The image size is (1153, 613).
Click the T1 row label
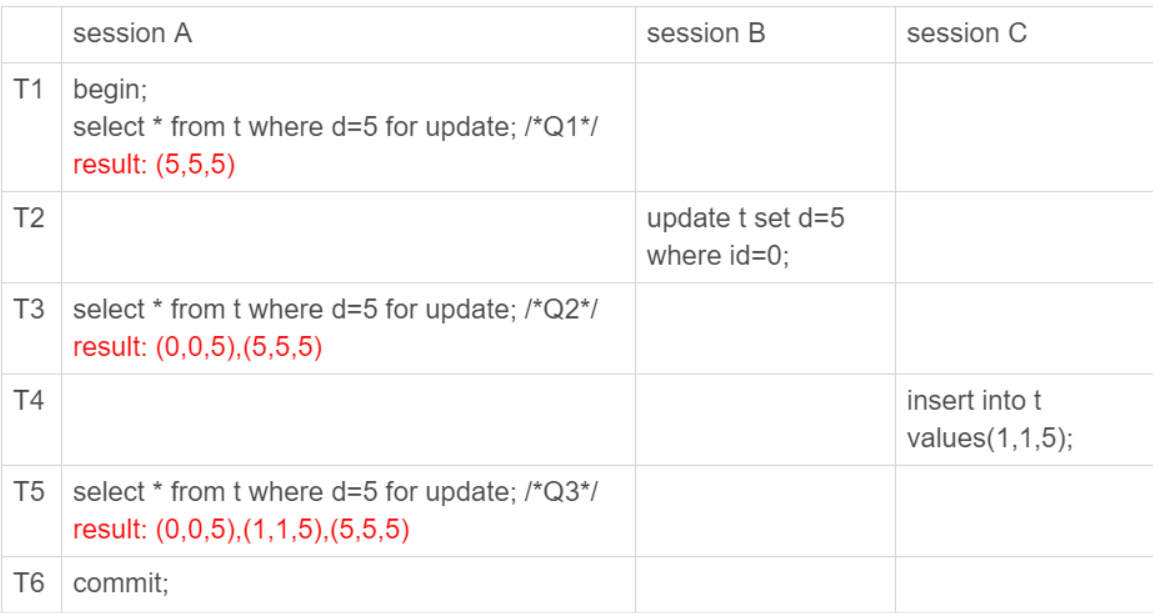click(x=30, y=89)
